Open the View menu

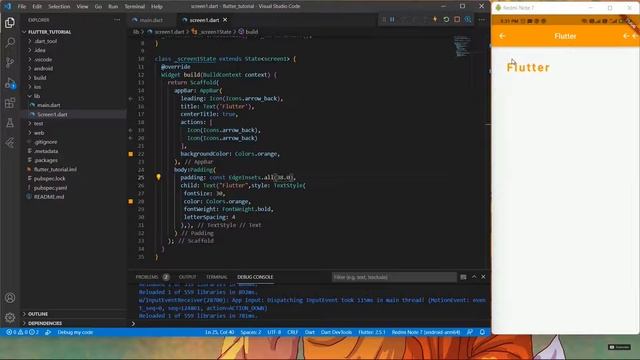tap(82, 7)
